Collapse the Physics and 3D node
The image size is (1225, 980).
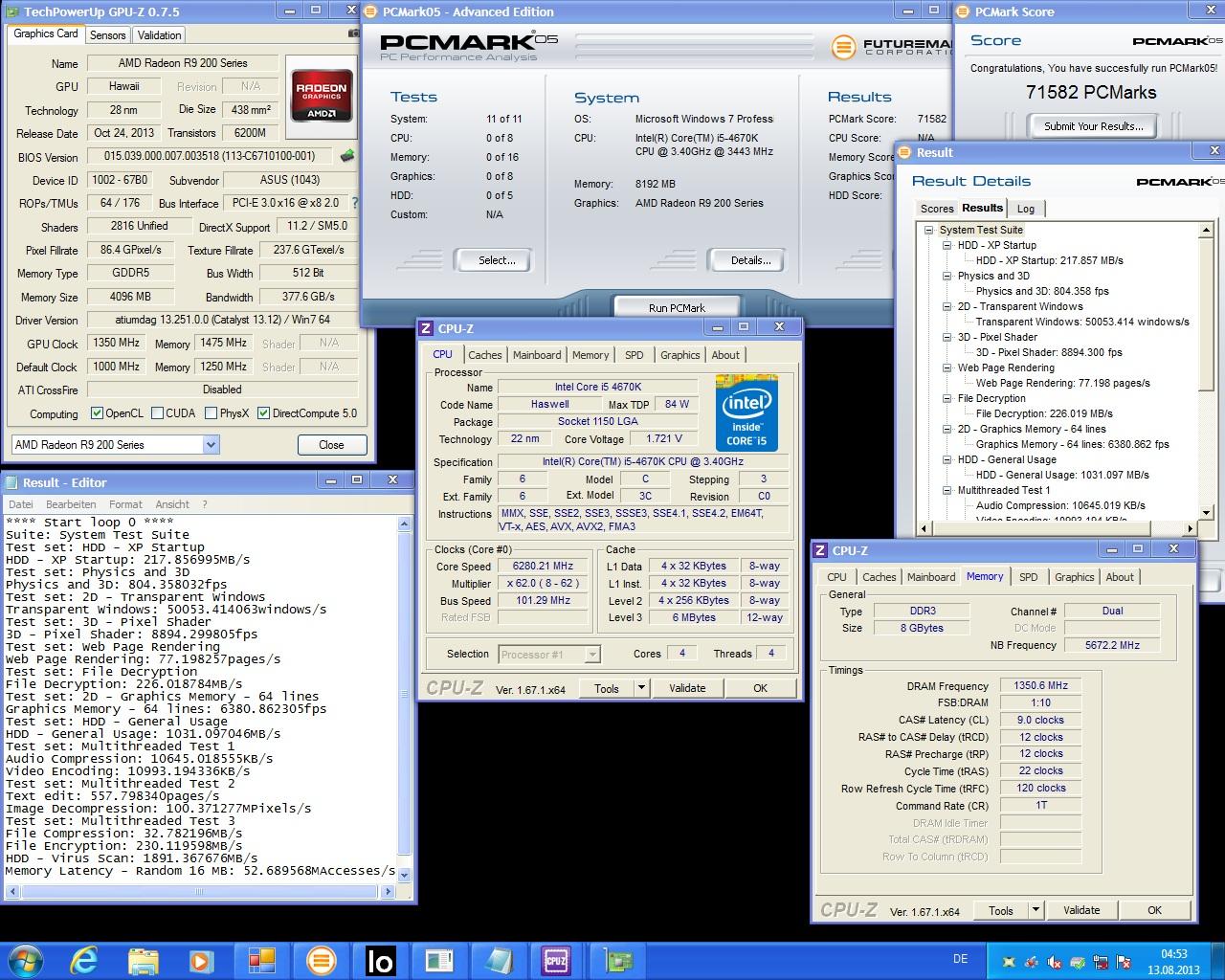(947, 276)
